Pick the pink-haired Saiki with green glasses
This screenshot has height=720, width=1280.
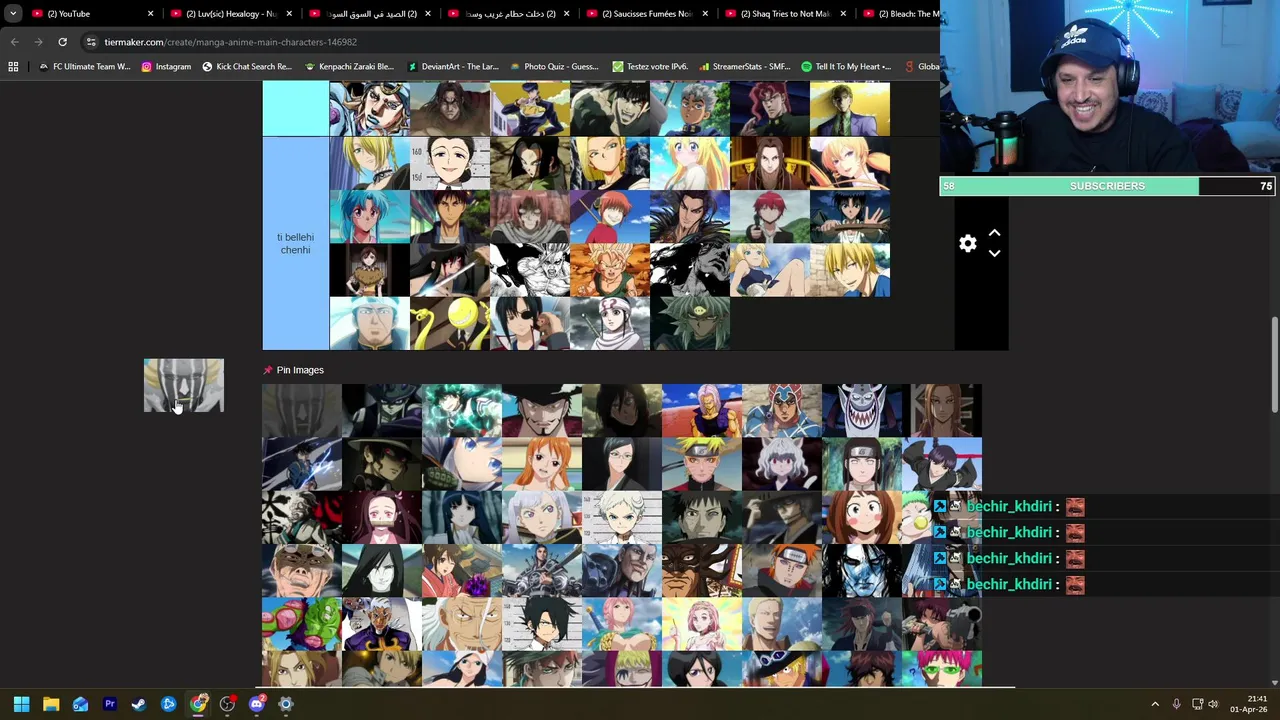point(942,669)
